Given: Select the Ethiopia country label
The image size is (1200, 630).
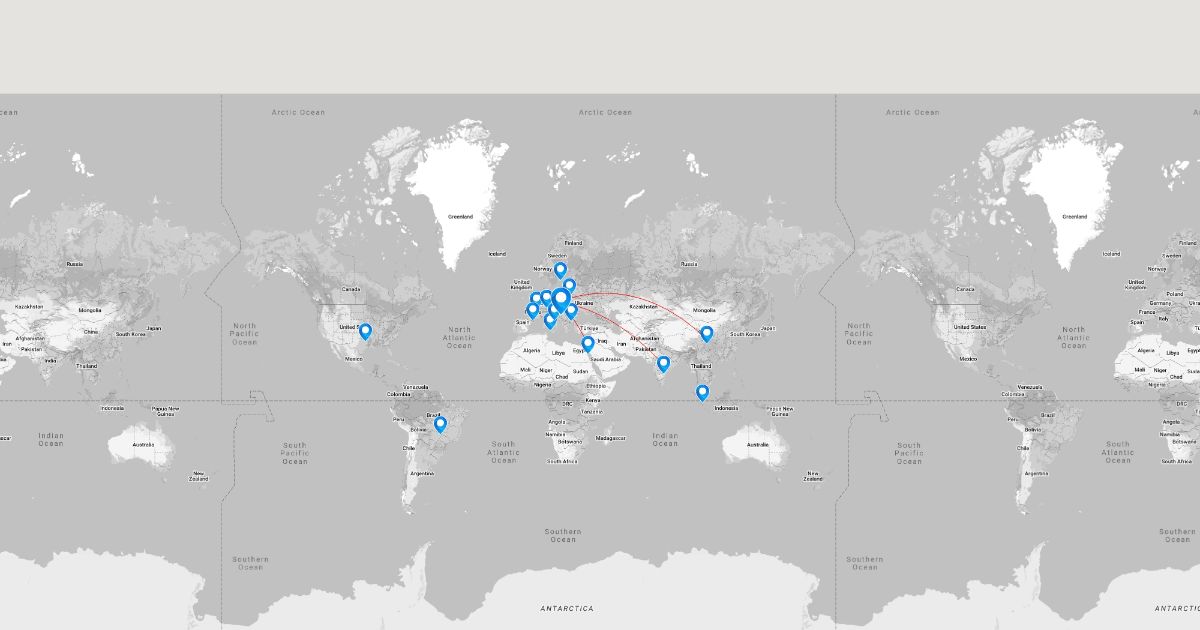Looking at the screenshot, I should click(x=596, y=385).
